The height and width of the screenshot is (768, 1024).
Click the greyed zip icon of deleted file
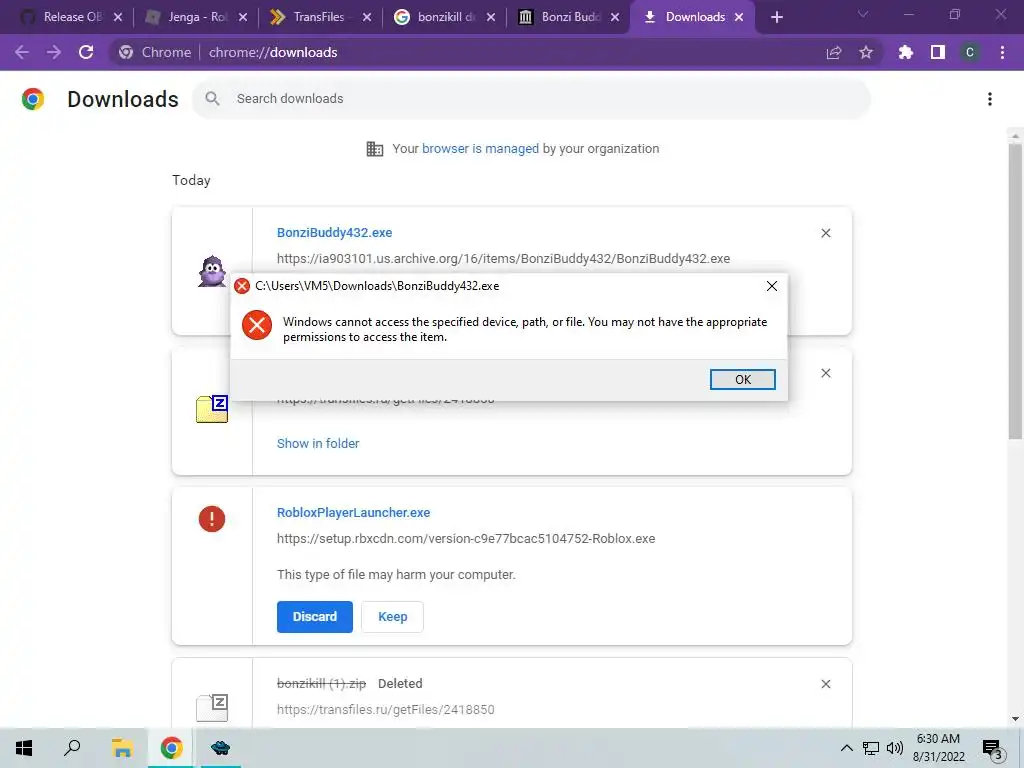coord(212,707)
